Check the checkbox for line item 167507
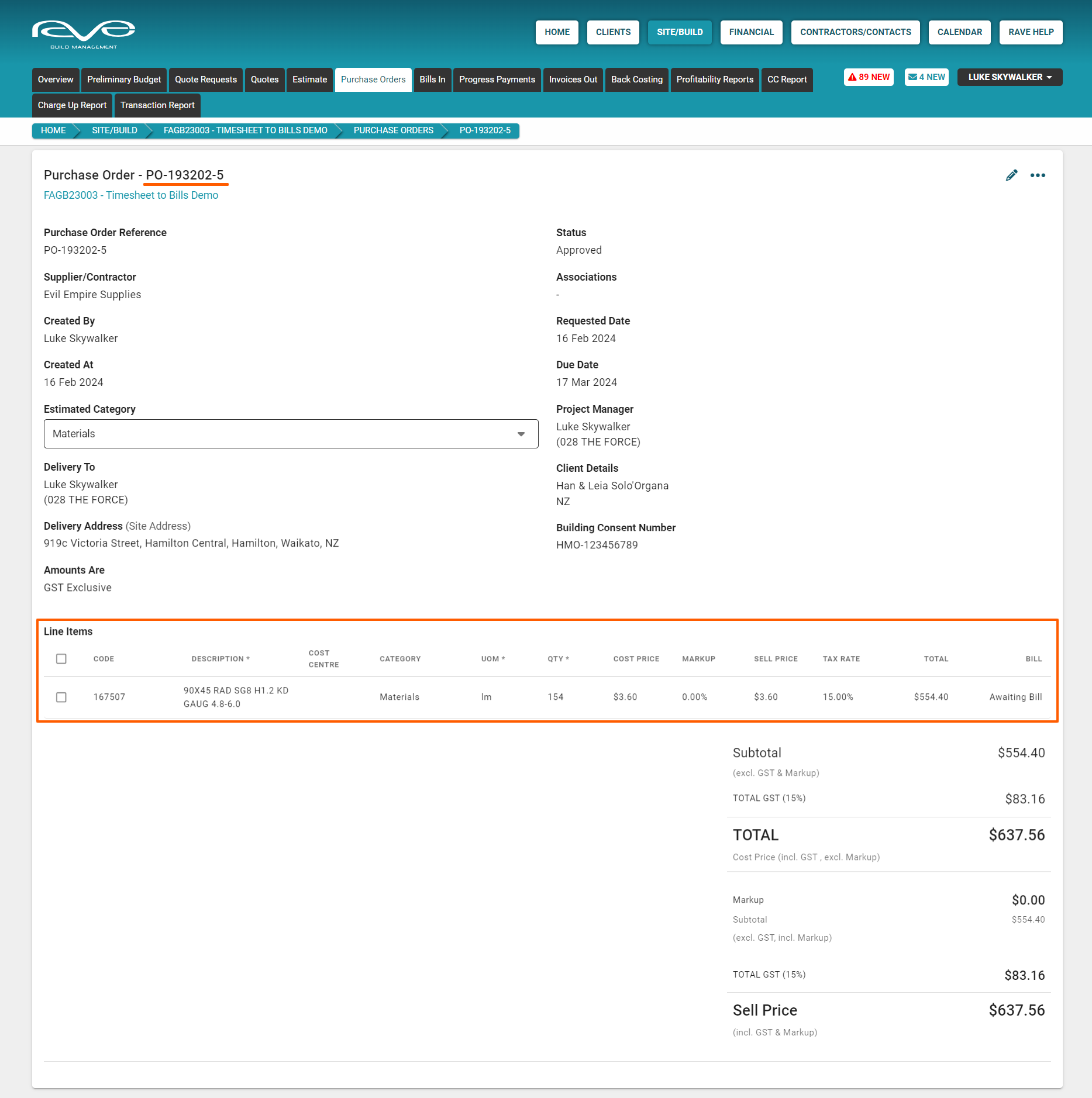The width and height of the screenshot is (1092, 1098). click(x=61, y=697)
